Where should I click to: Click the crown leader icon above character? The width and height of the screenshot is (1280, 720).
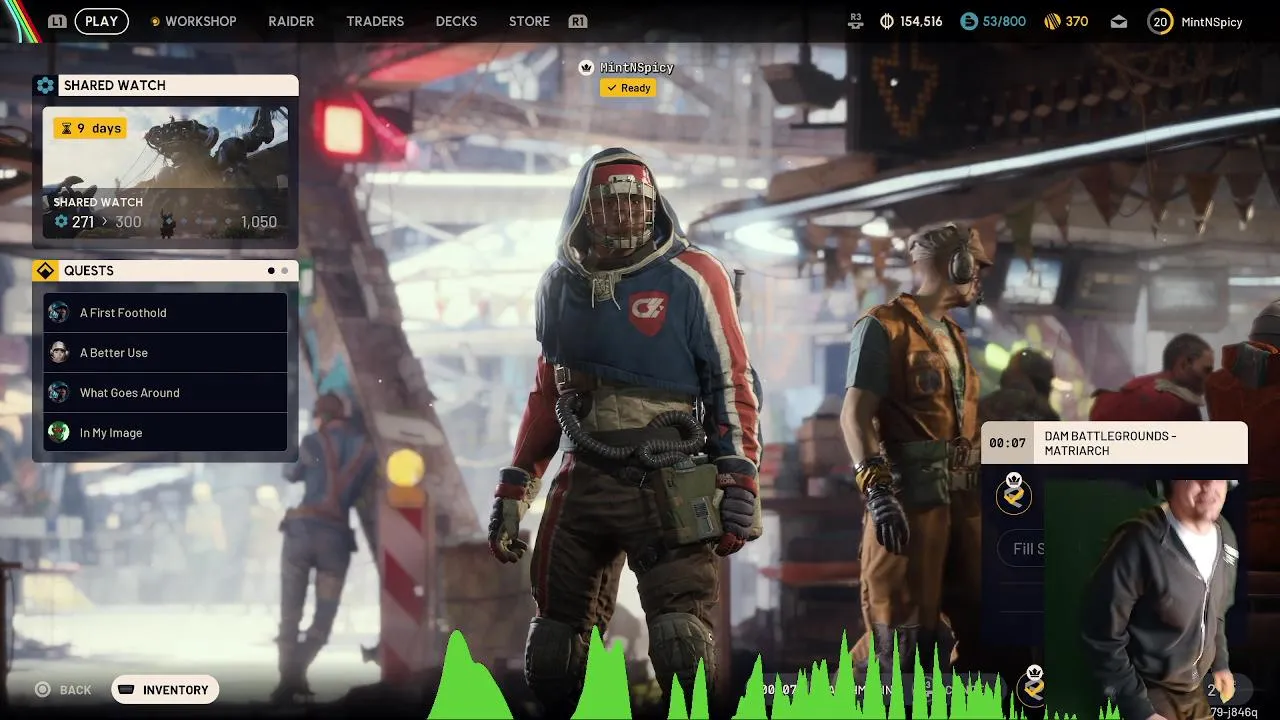click(587, 67)
